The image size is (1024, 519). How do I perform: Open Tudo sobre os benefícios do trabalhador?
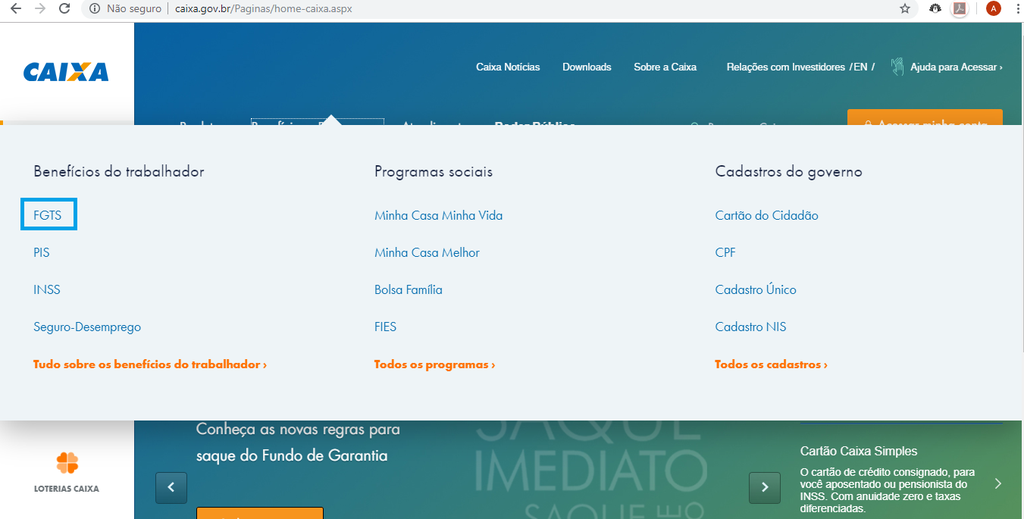coord(150,364)
